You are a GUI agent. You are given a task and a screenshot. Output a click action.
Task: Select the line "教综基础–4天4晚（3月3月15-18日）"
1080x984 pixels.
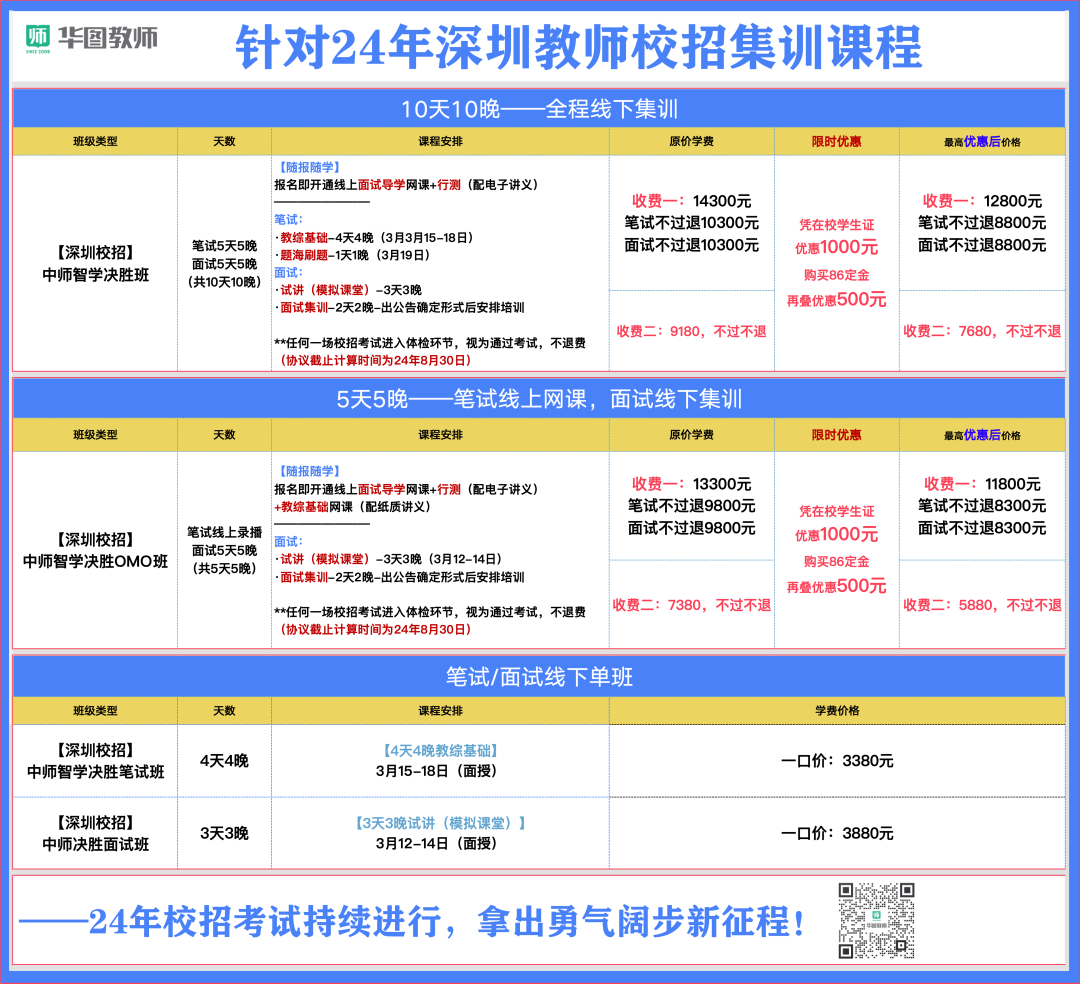(x=377, y=238)
